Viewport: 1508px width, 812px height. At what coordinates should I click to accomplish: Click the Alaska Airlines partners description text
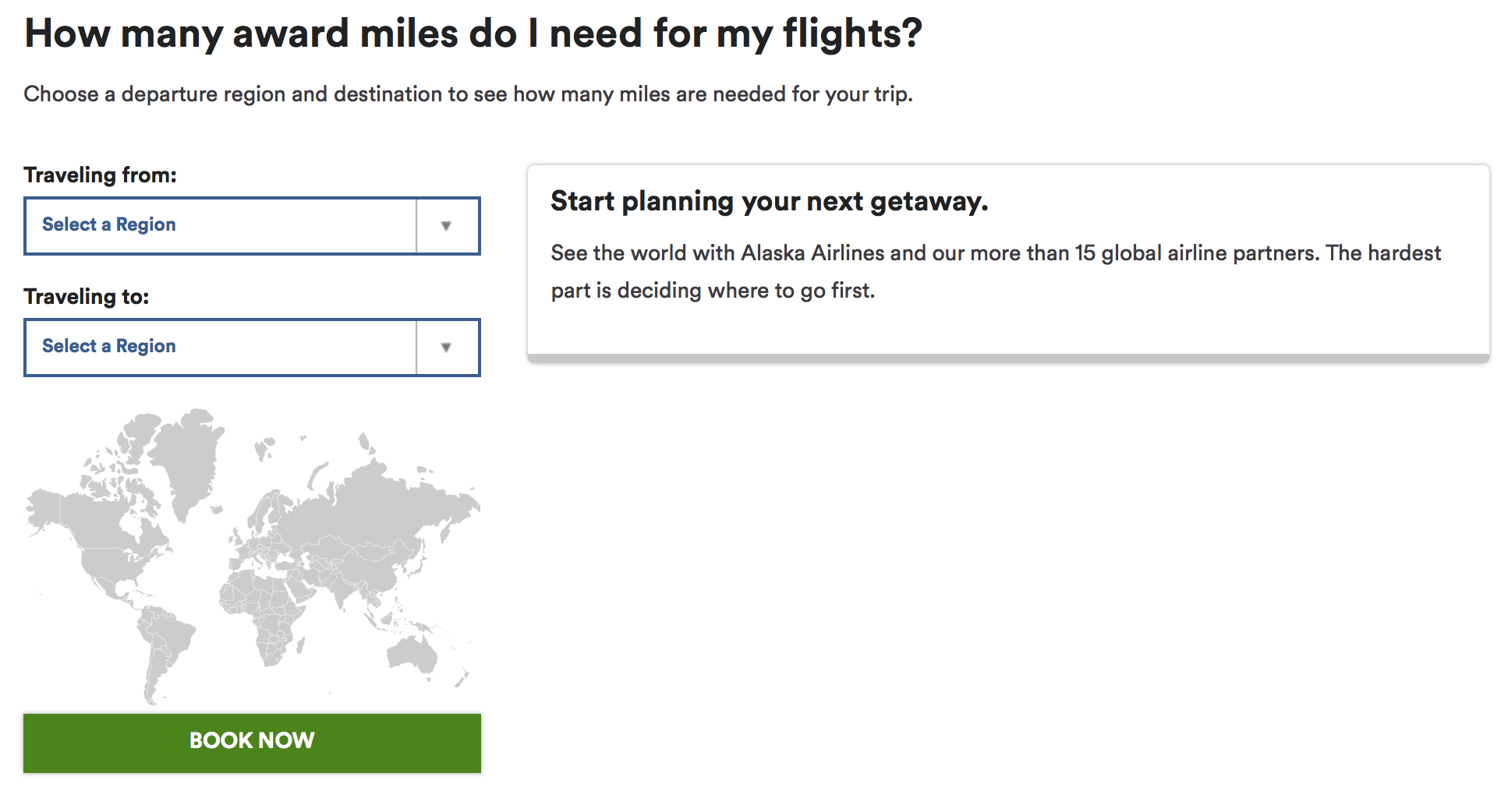pyautogui.click(x=996, y=271)
